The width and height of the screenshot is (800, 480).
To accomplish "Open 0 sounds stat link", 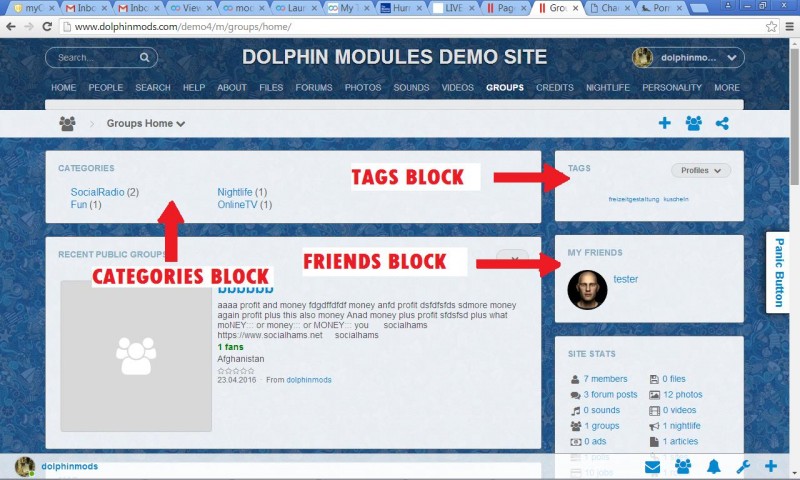I will click(602, 410).
